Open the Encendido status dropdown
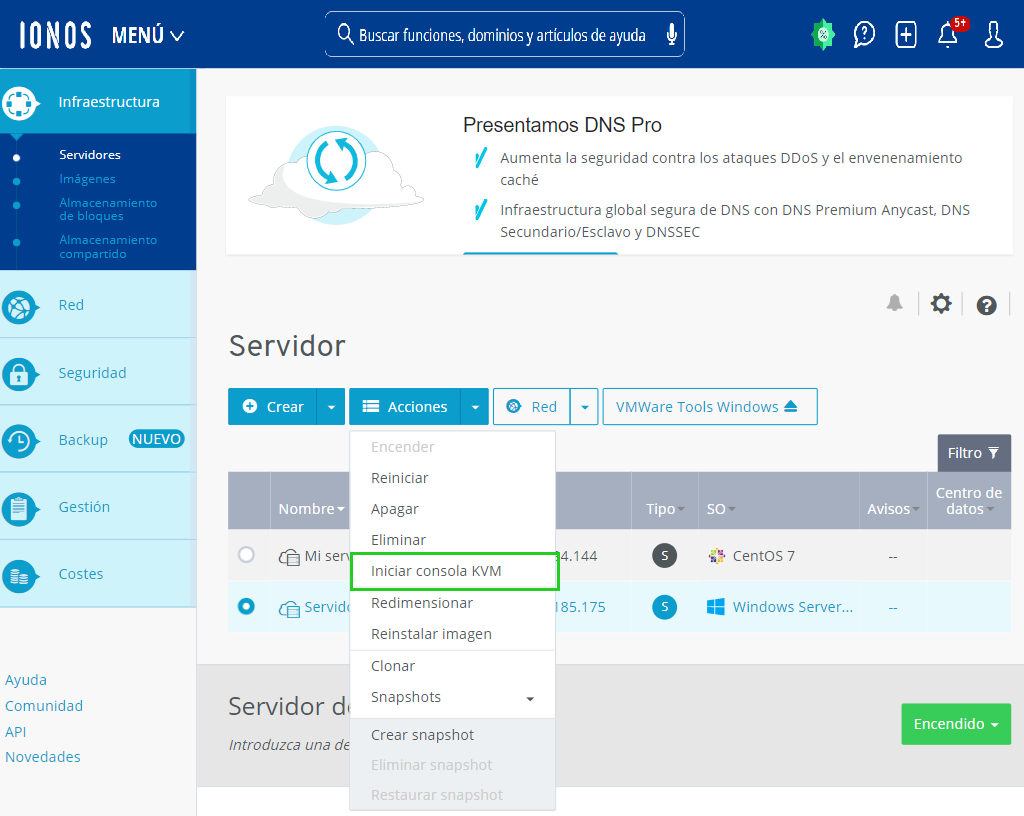 [x=956, y=724]
